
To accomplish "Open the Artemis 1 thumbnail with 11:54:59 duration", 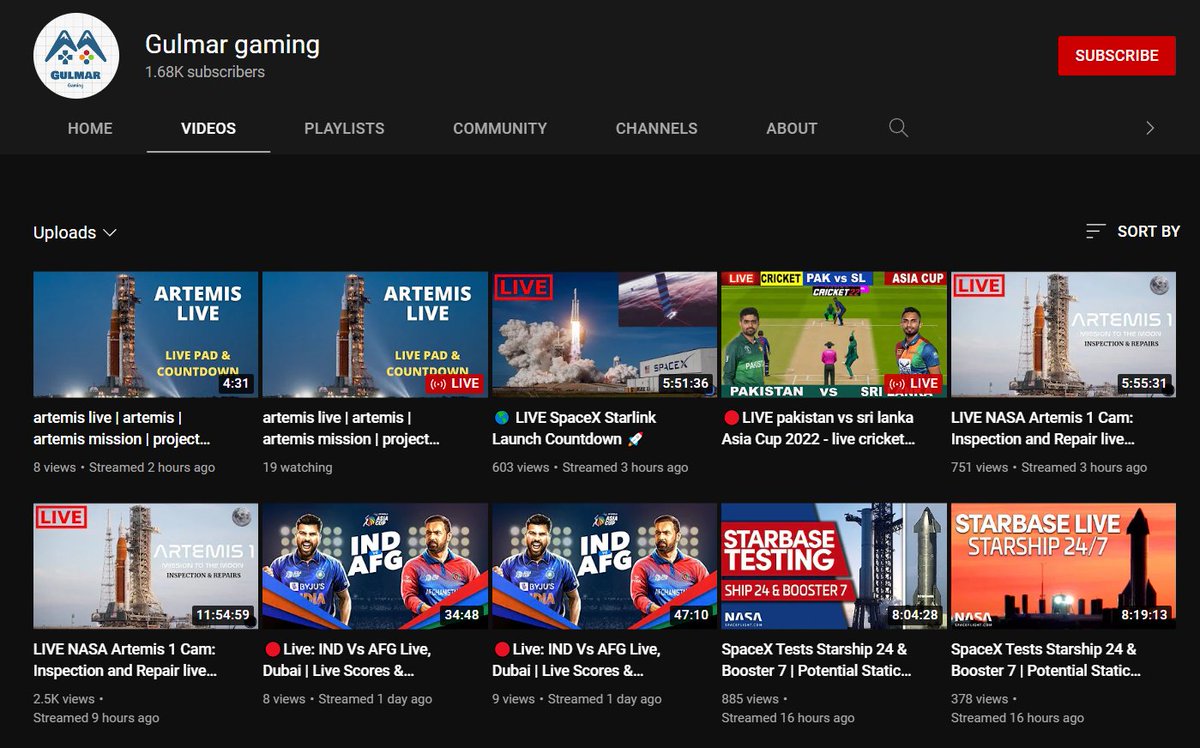I will (146, 566).
